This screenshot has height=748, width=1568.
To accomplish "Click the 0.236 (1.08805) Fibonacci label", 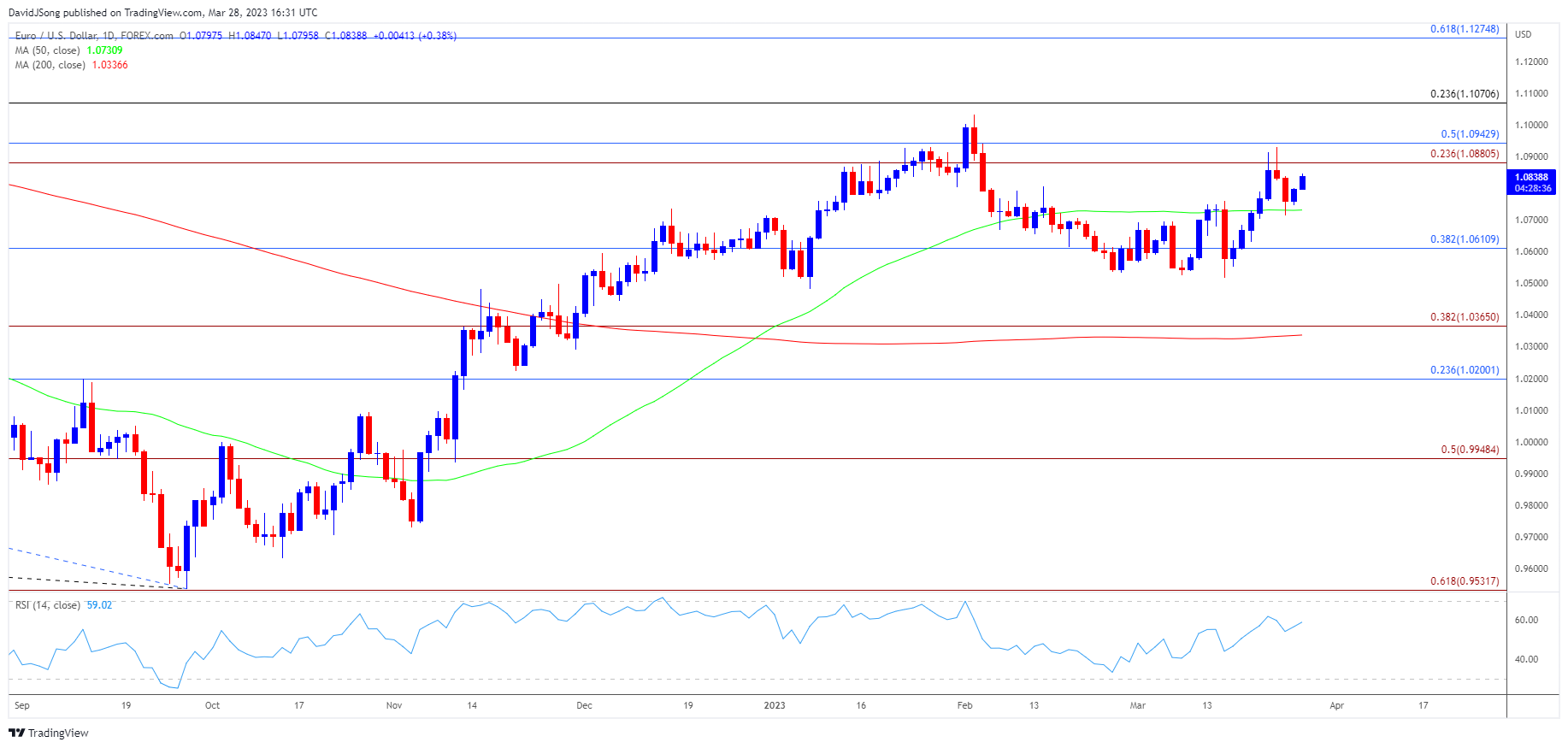I will [x=1465, y=154].
